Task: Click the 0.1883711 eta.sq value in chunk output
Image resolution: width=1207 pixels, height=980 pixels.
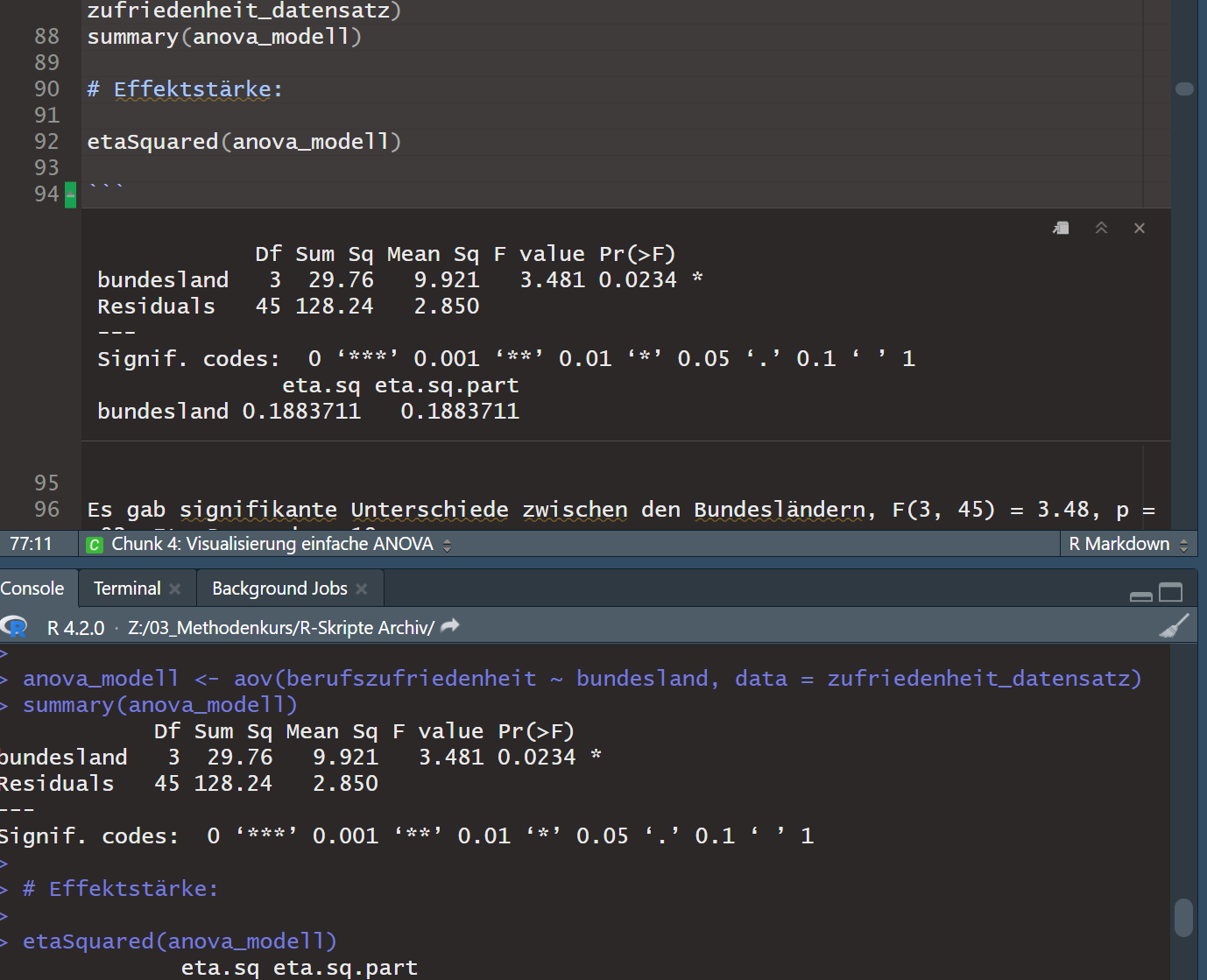Action: click(301, 412)
